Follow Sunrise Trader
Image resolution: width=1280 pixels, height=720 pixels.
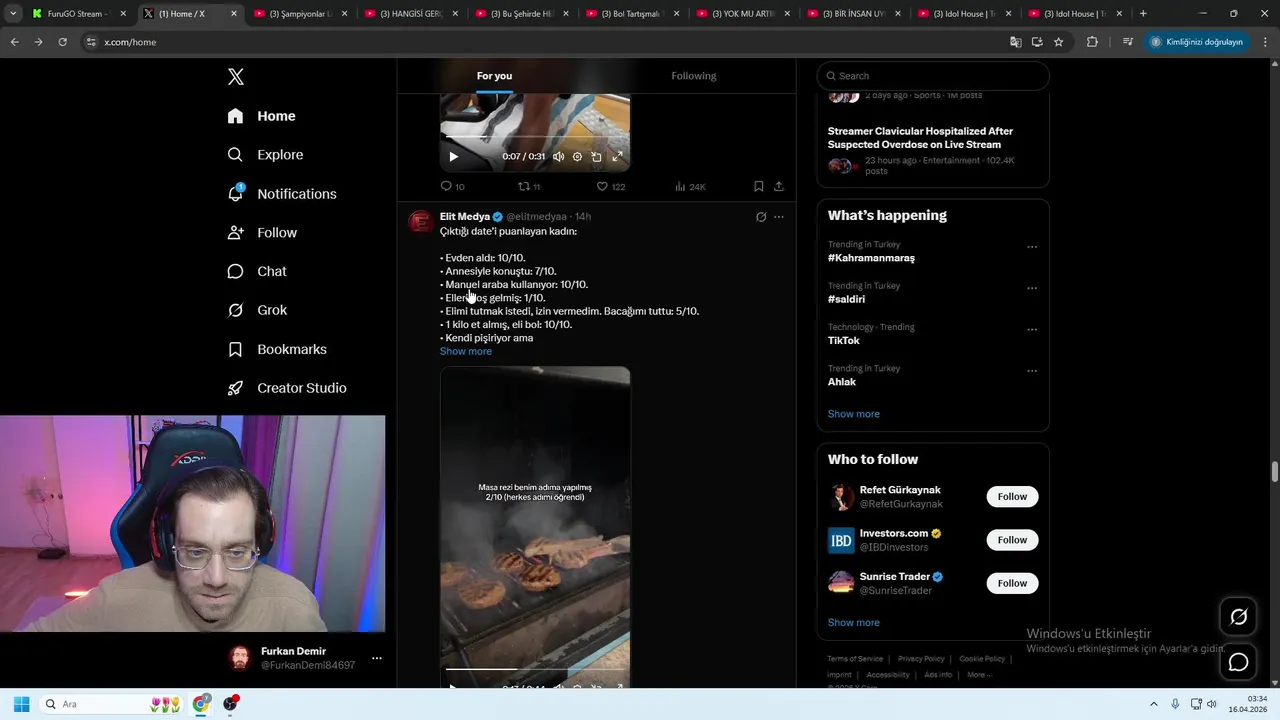[x=1012, y=583]
